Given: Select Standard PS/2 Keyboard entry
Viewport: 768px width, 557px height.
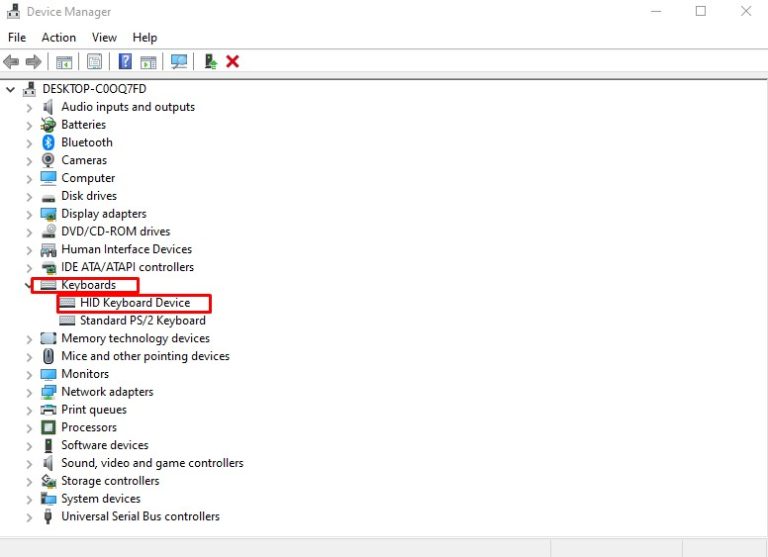Looking at the screenshot, I should 142,321.
